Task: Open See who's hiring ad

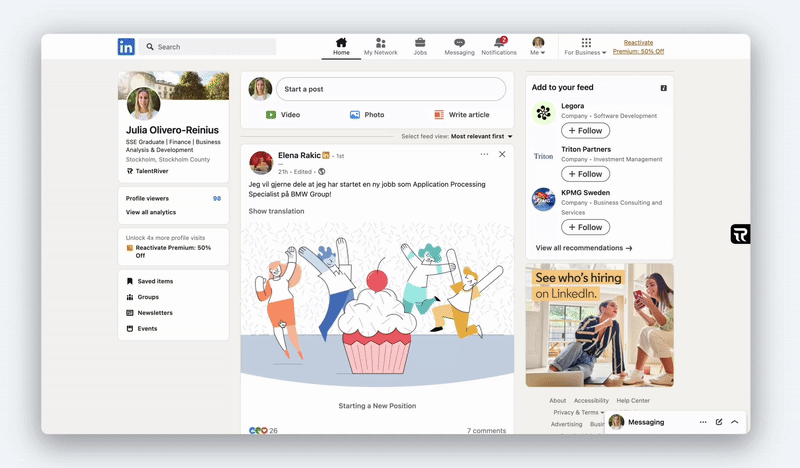Action: [599, 325]
